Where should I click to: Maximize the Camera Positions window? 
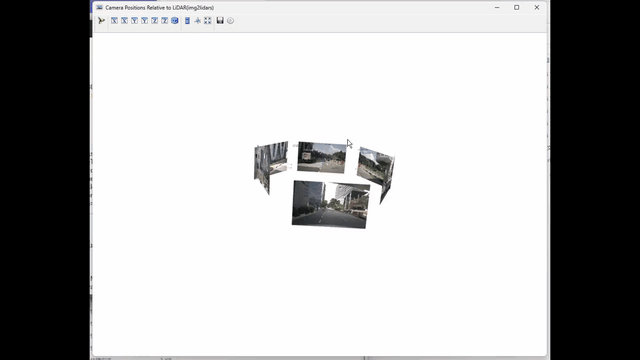(516, 7)
